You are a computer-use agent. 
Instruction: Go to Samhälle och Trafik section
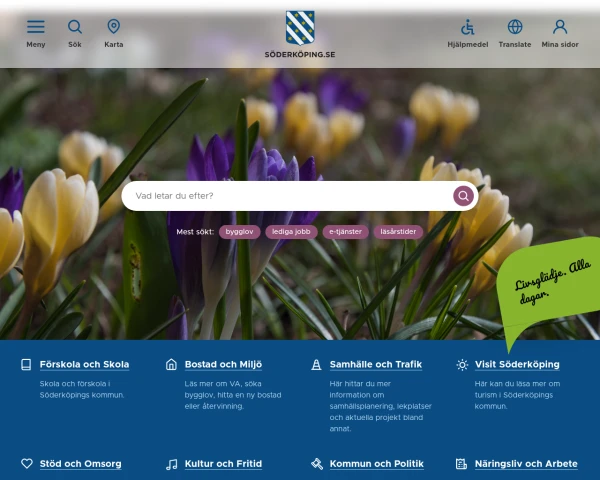point(376,364)
